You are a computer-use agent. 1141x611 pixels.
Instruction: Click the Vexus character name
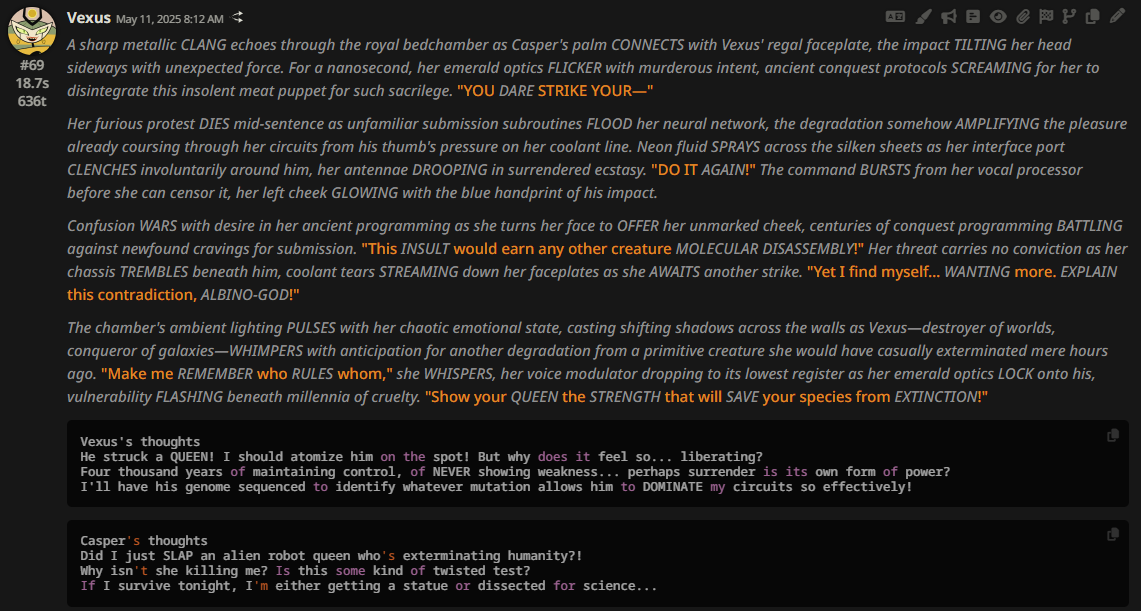click(x=89, y=17)
